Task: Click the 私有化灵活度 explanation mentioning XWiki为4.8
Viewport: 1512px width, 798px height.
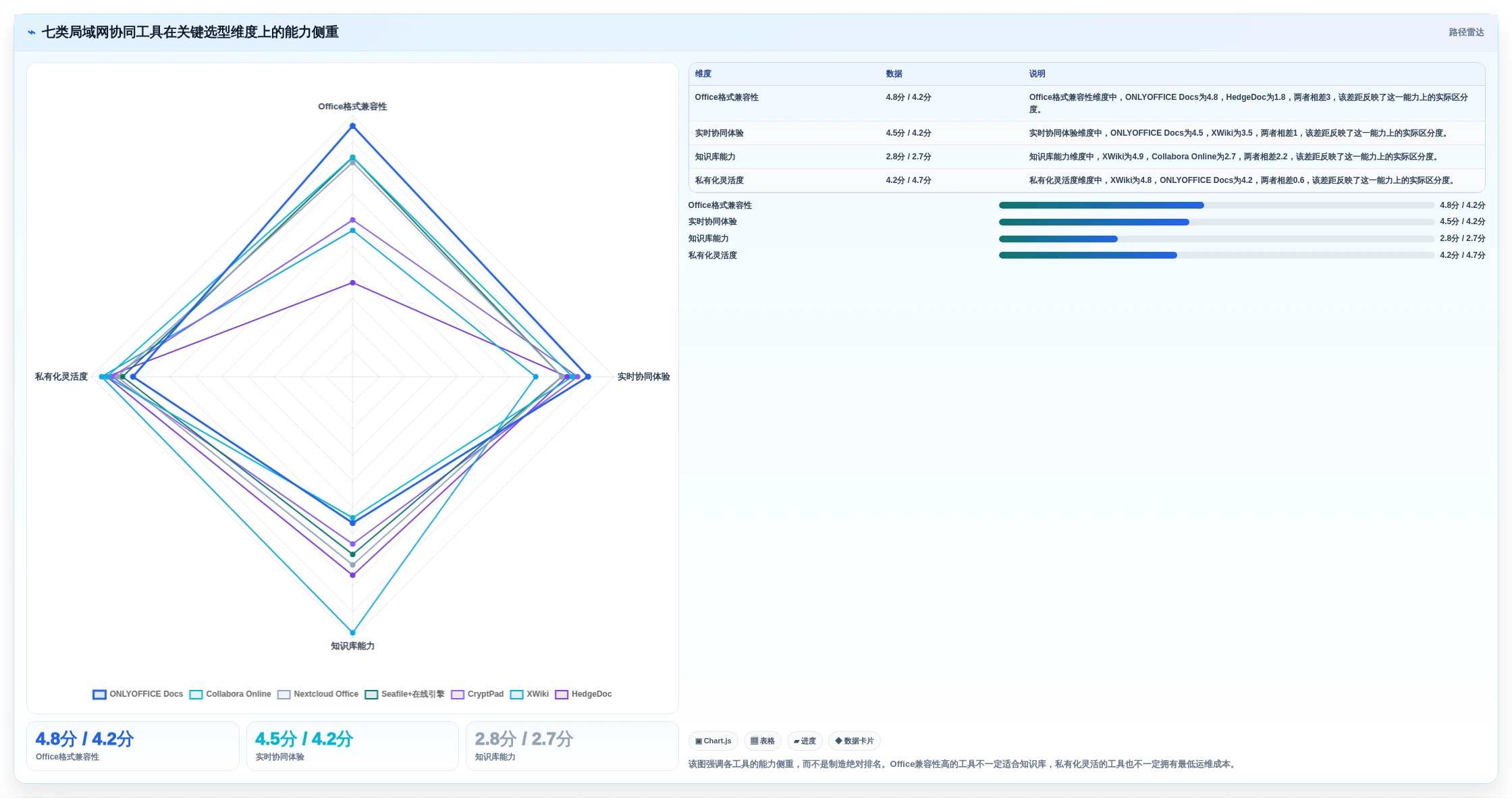Action: (1243, 180)
